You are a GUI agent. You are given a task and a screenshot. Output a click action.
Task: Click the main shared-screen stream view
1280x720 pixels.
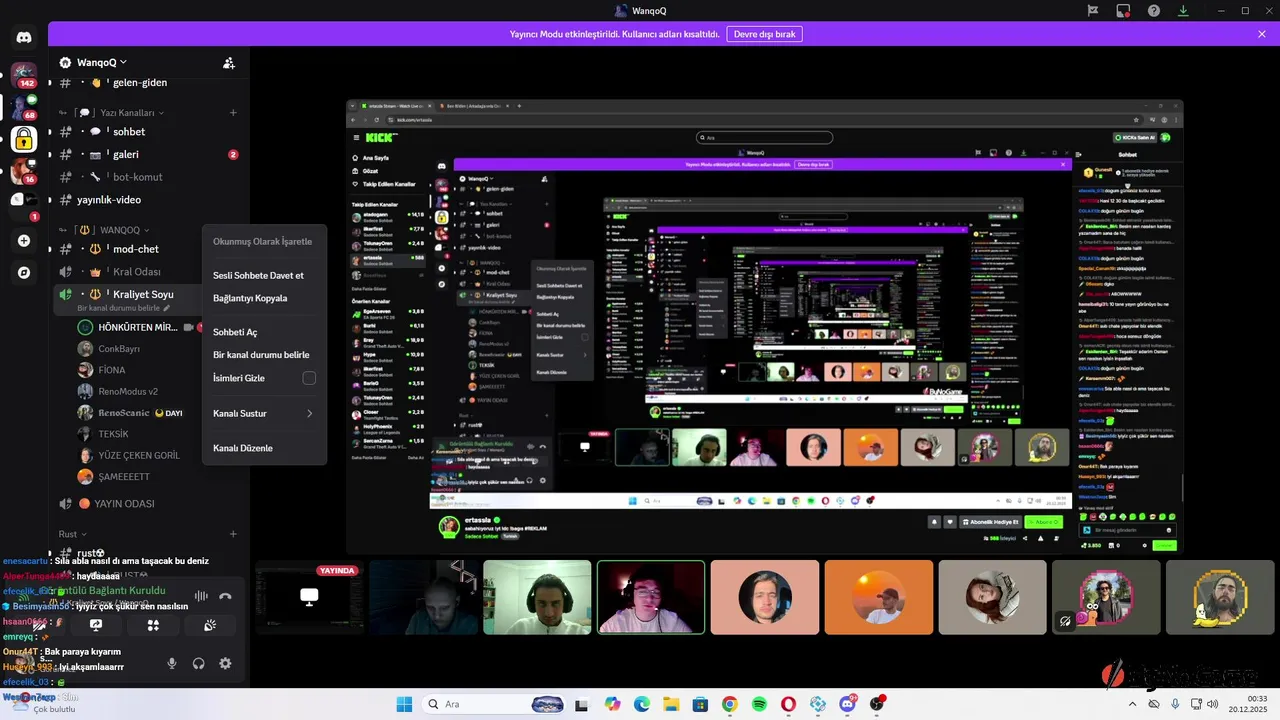(x=765, y=326)
